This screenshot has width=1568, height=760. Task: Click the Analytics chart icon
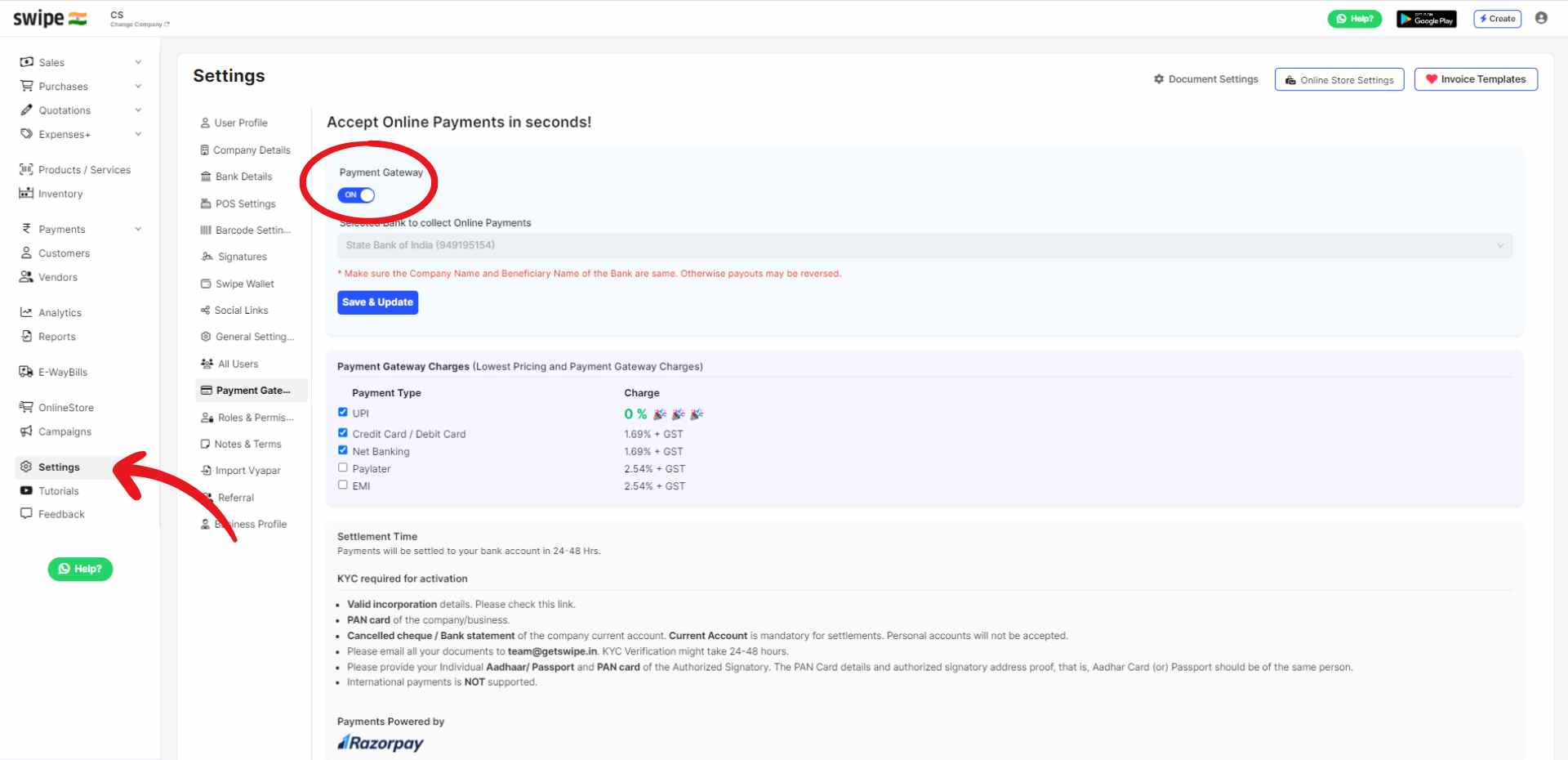26,312
